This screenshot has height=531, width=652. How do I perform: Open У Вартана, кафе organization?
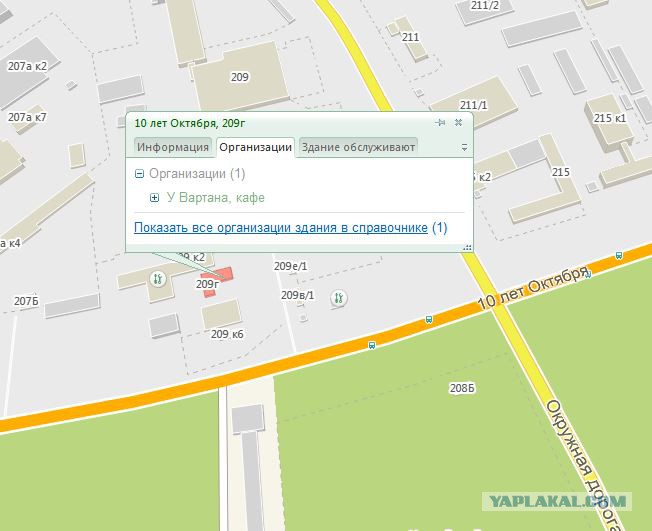[215, 198]
